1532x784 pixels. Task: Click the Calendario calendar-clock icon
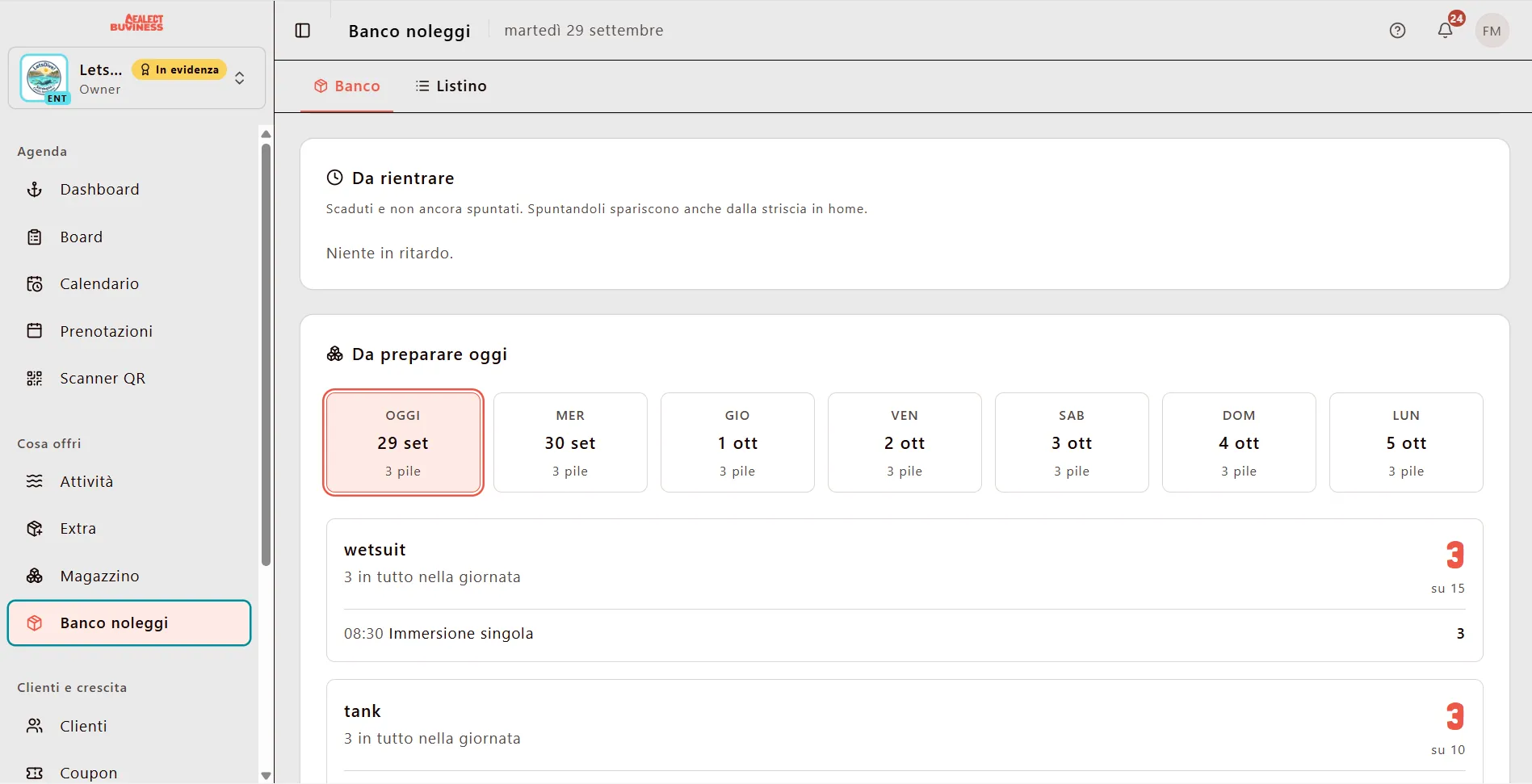click(x=35, y=284)
